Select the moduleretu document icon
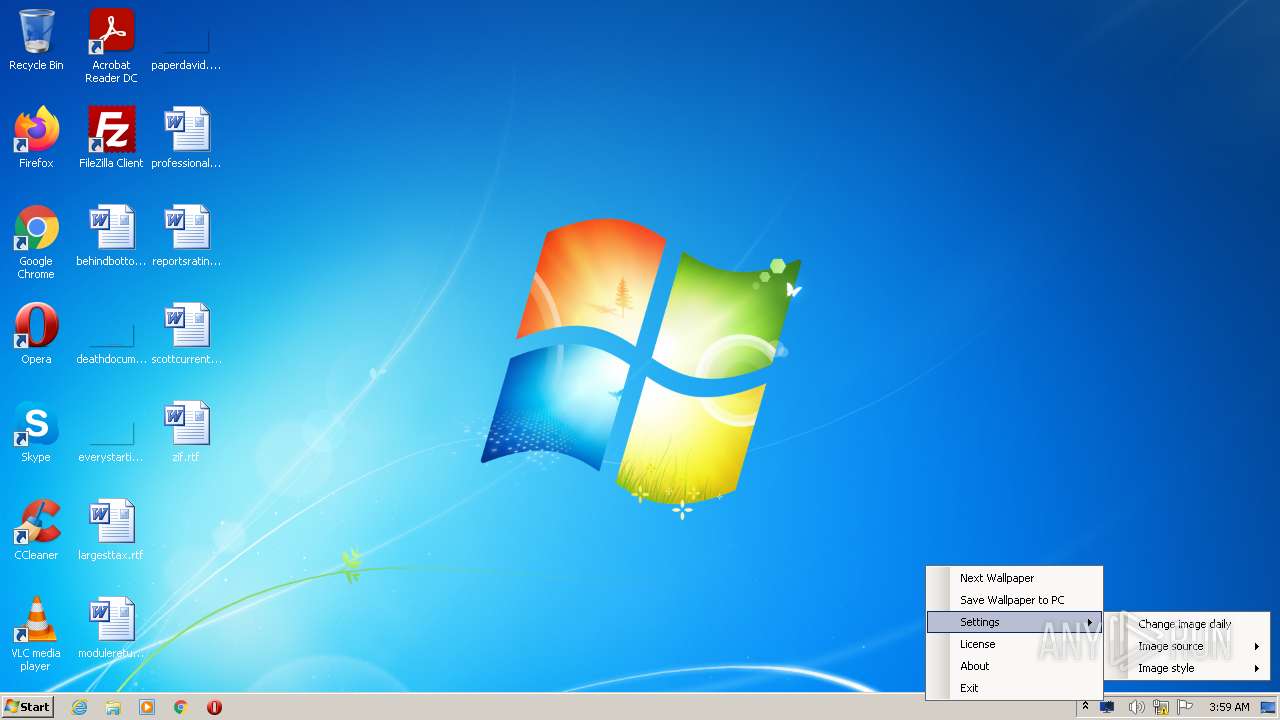The width and height of the screenshot is (1280, 720). click(111, 628)
